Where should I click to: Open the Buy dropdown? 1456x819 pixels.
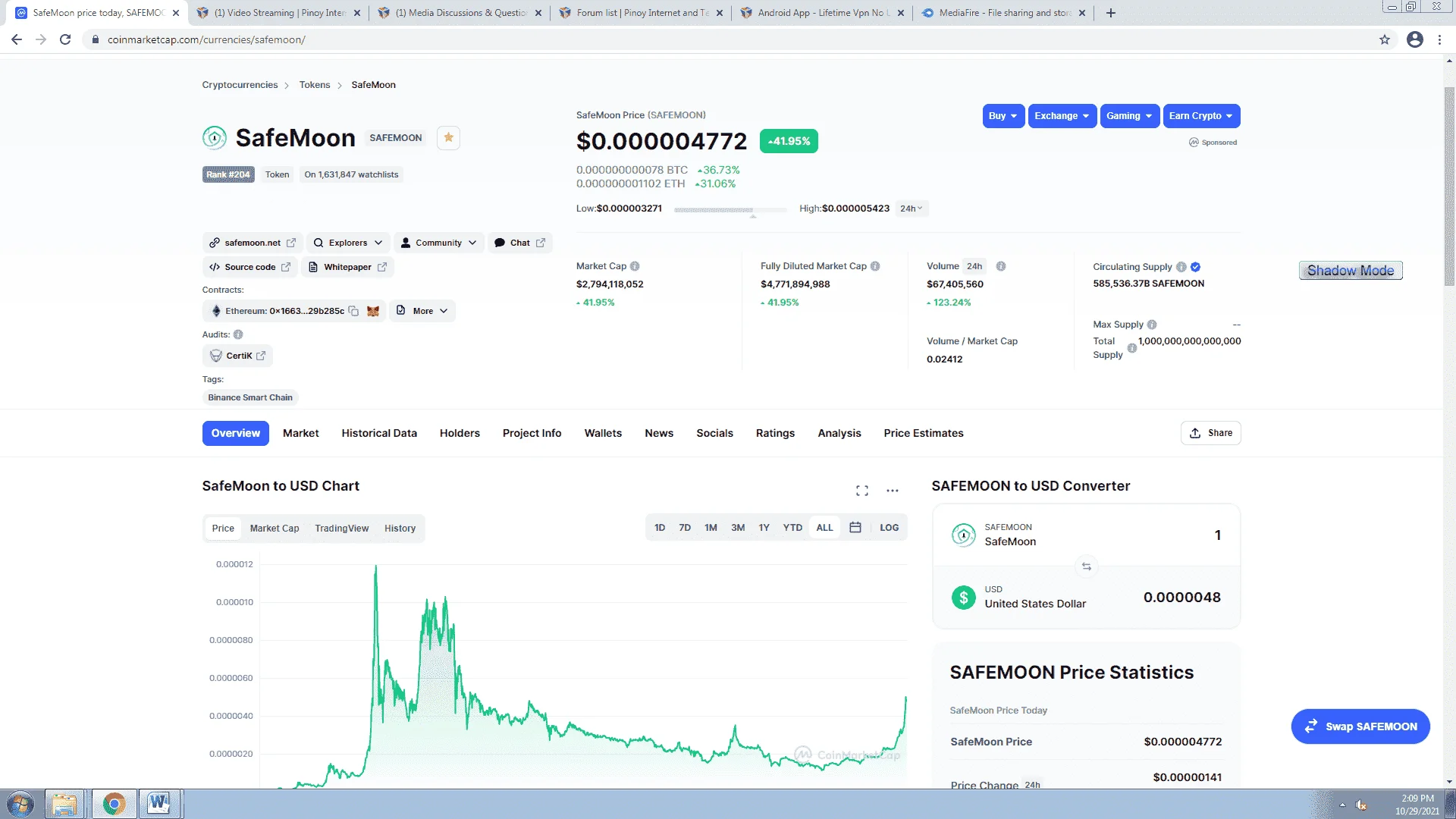(x=1003, y=116)
